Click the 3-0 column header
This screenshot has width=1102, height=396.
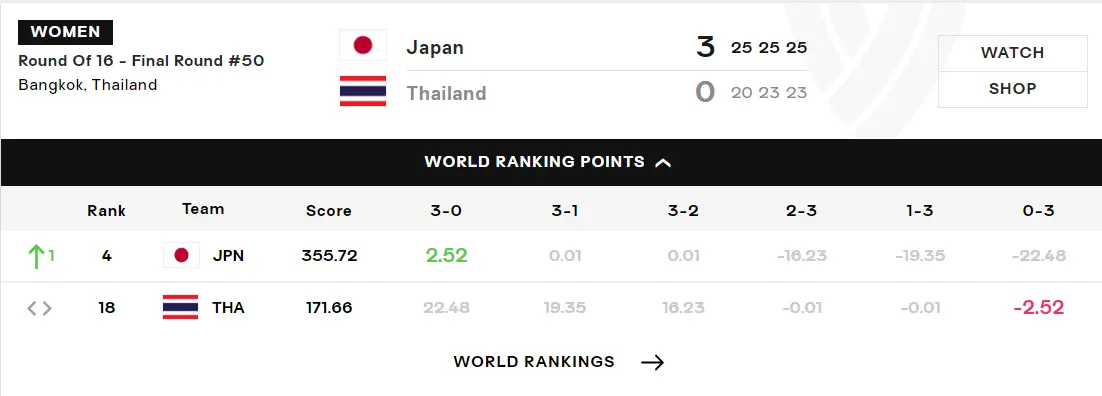coord(446,210)
